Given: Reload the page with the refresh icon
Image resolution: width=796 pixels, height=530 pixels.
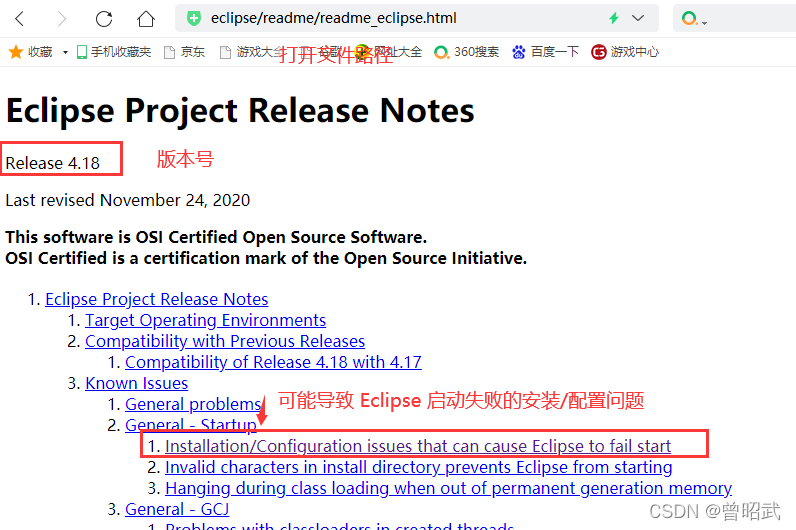Looking at the screenshot, I should [104, 19].
